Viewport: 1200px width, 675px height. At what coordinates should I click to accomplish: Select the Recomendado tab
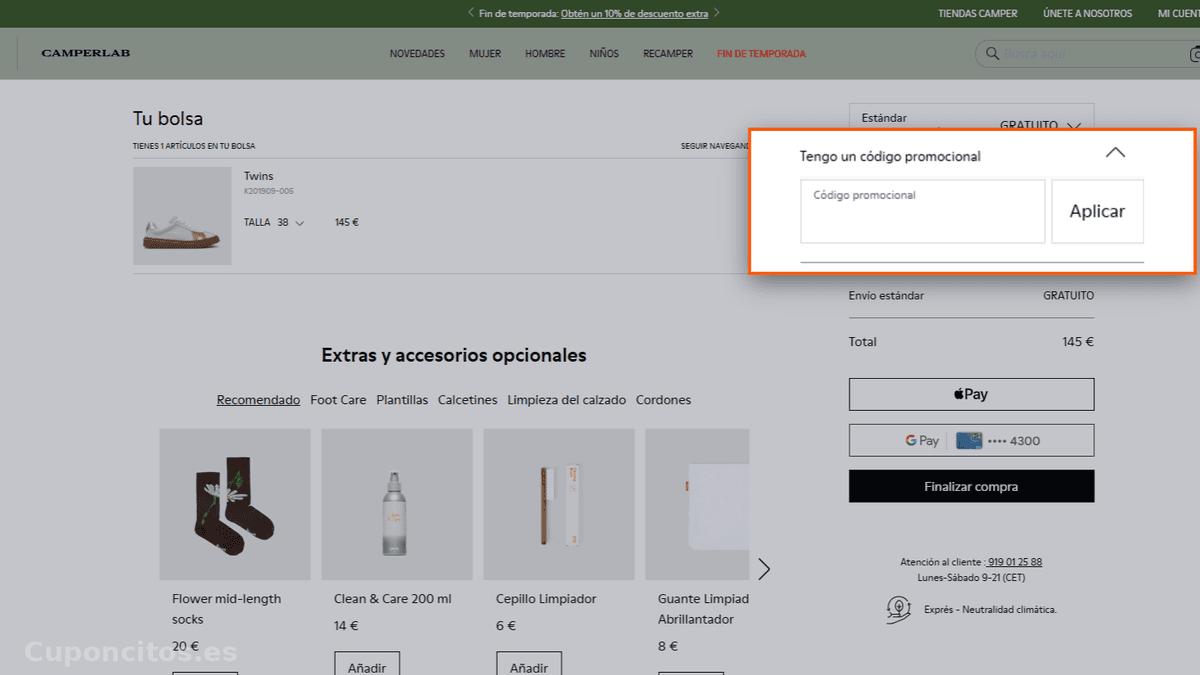(258, 400)
